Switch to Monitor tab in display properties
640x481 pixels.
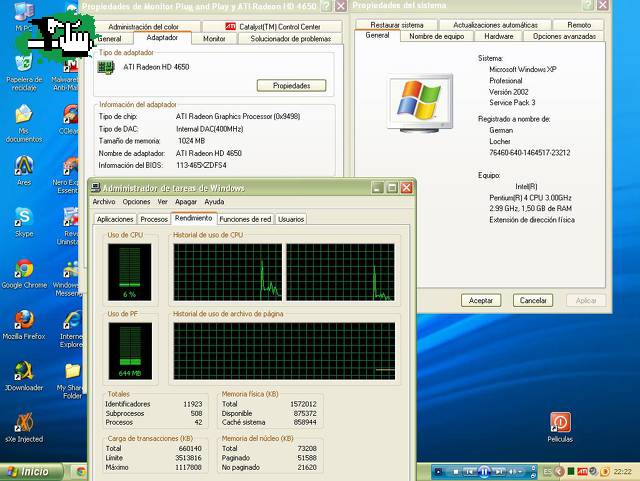pyautogui.click(x=214, y=39)
